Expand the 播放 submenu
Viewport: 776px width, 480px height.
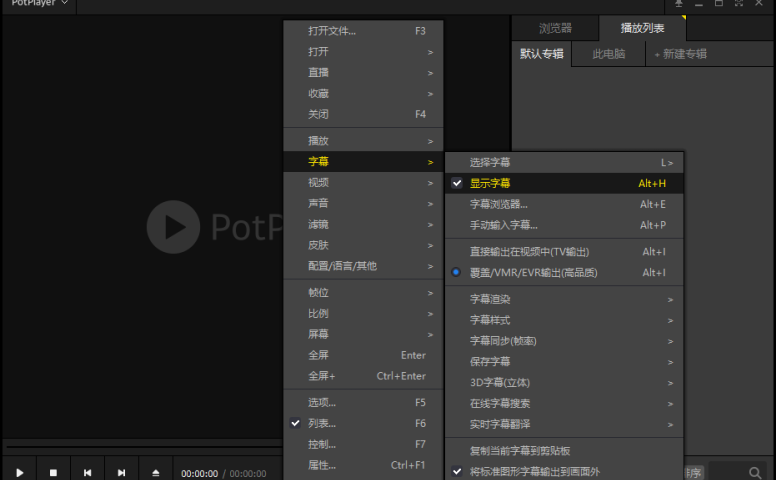[x=363, y=141]
